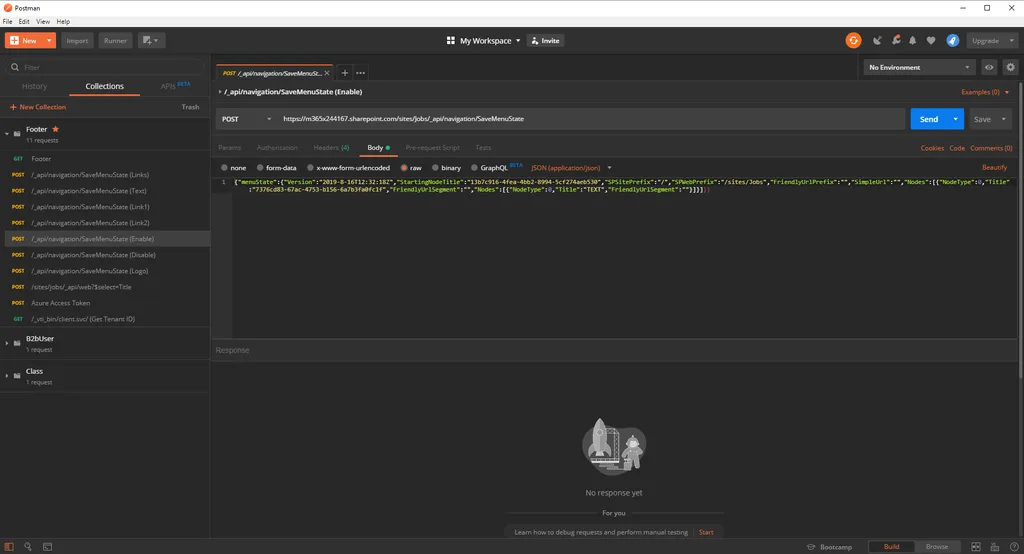This screenshot has height=554, width=1024.
Task: Switch to Build mode
Action: [x=891, y=547]
